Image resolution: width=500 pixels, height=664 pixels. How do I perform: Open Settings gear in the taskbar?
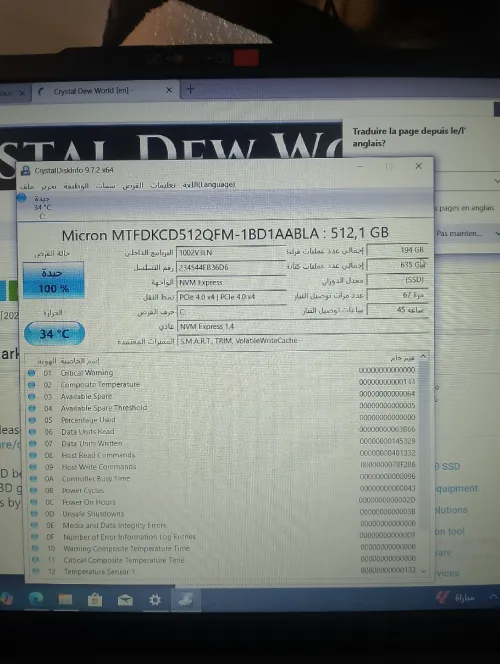point(155,600)
